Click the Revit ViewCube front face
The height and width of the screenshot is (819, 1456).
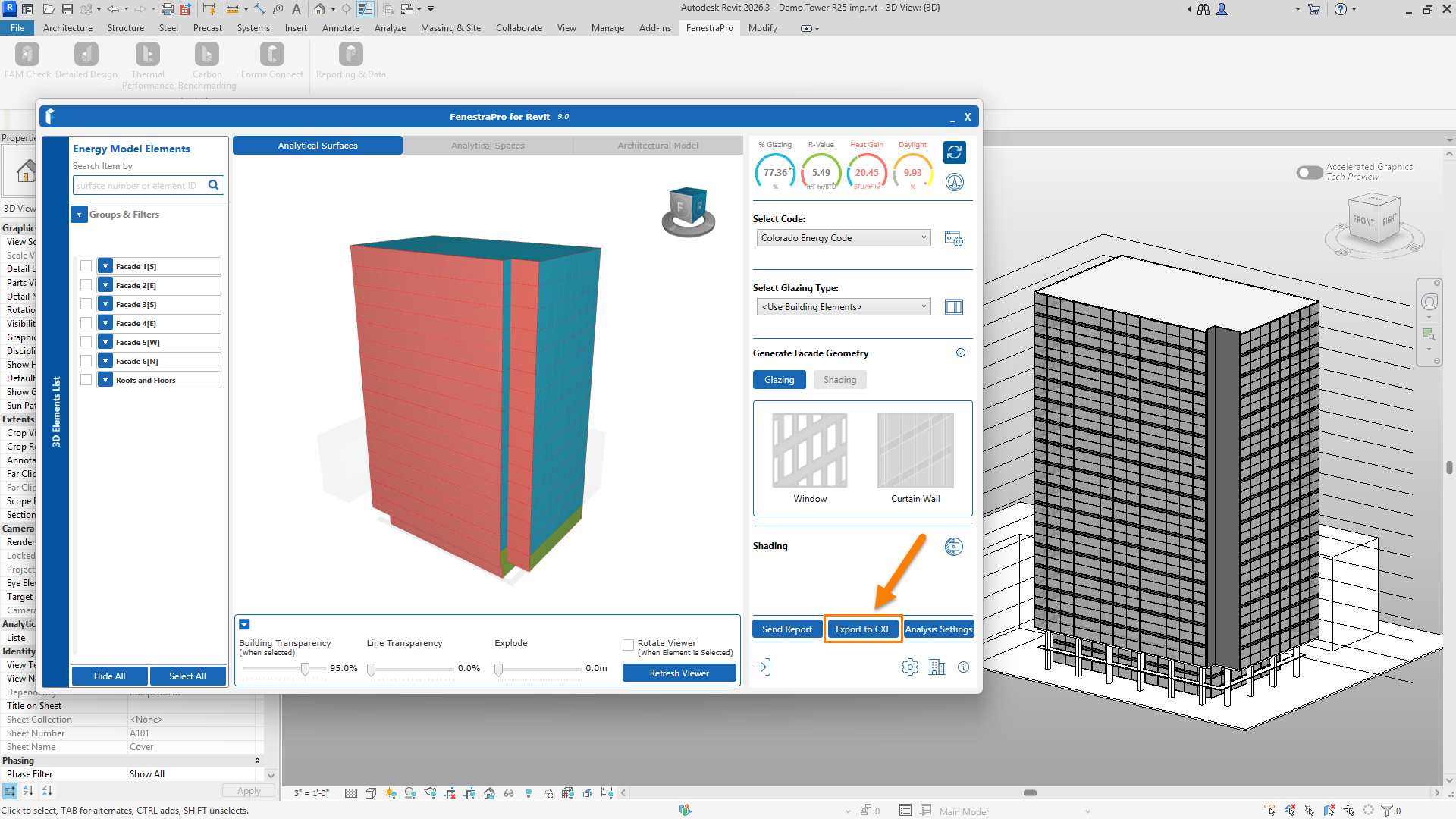click(x=1363, y=220)
